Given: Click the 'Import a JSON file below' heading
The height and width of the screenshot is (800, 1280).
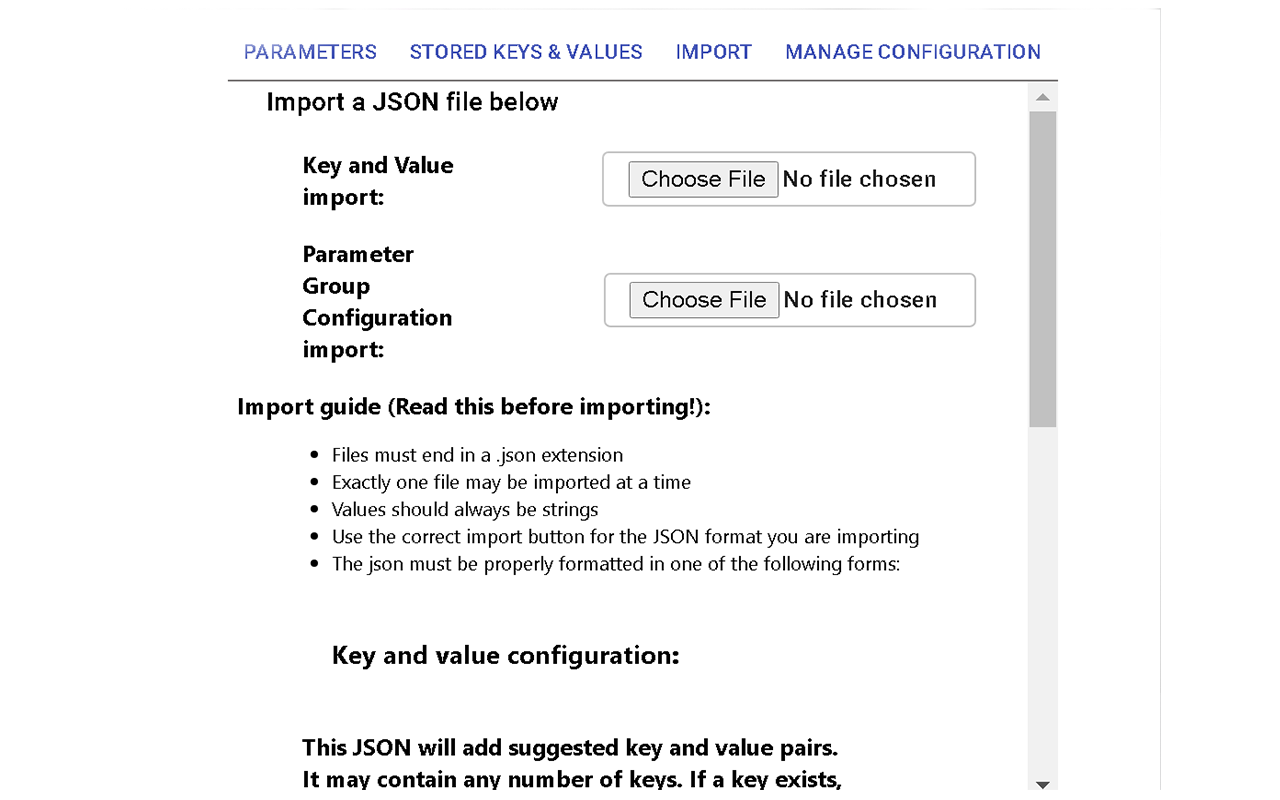Looking at the screenshot, I should [411, 101].
